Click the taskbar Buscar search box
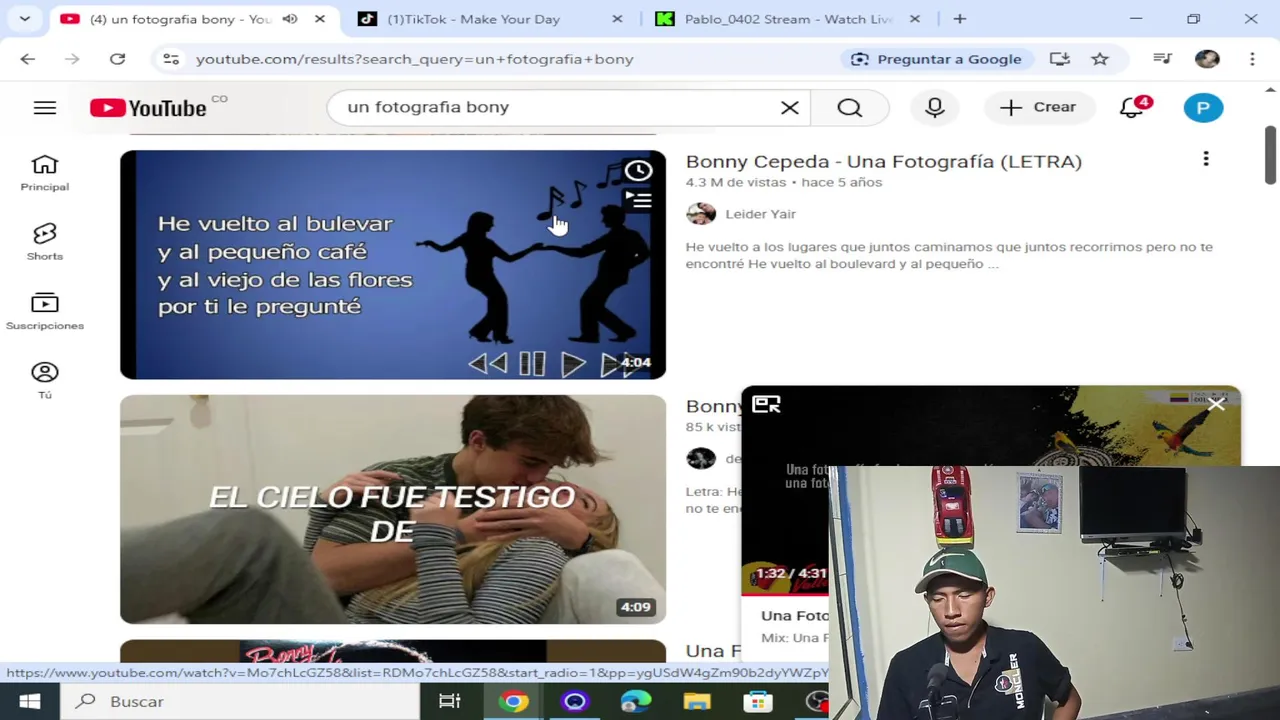The width and height of the screenshot is (1280, 720). pyautogui.click(x=240, y=702)
